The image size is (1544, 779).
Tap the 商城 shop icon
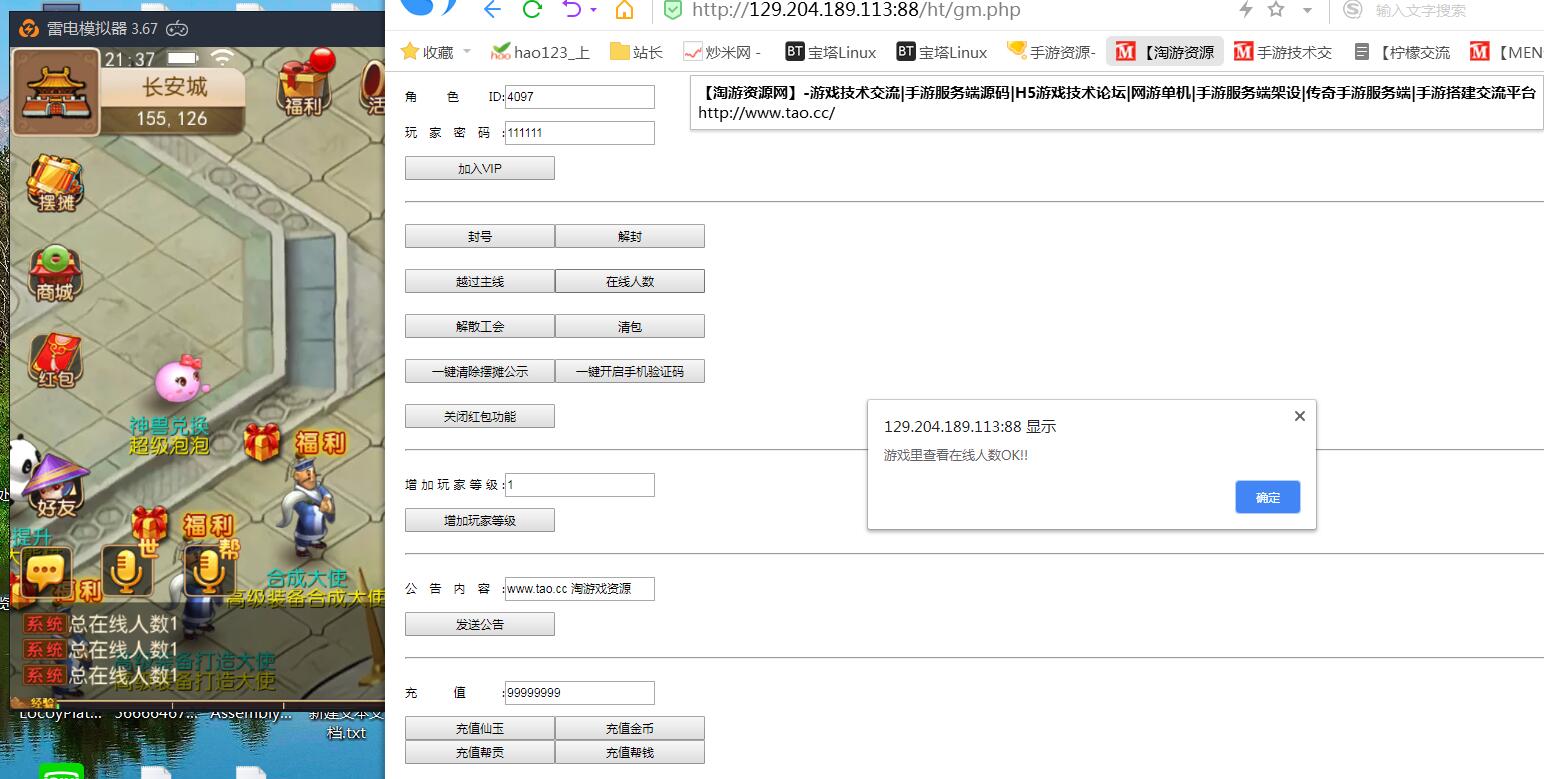point(54,272)
